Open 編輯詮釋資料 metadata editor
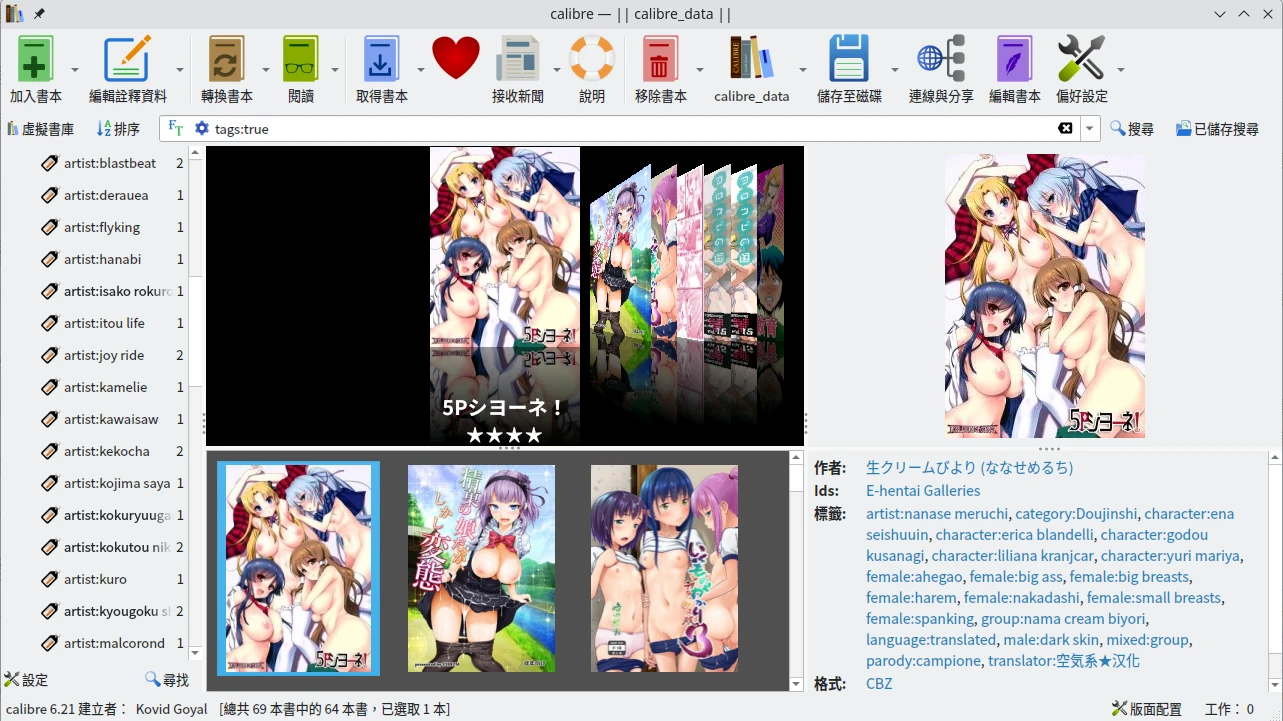 [127, 59]
